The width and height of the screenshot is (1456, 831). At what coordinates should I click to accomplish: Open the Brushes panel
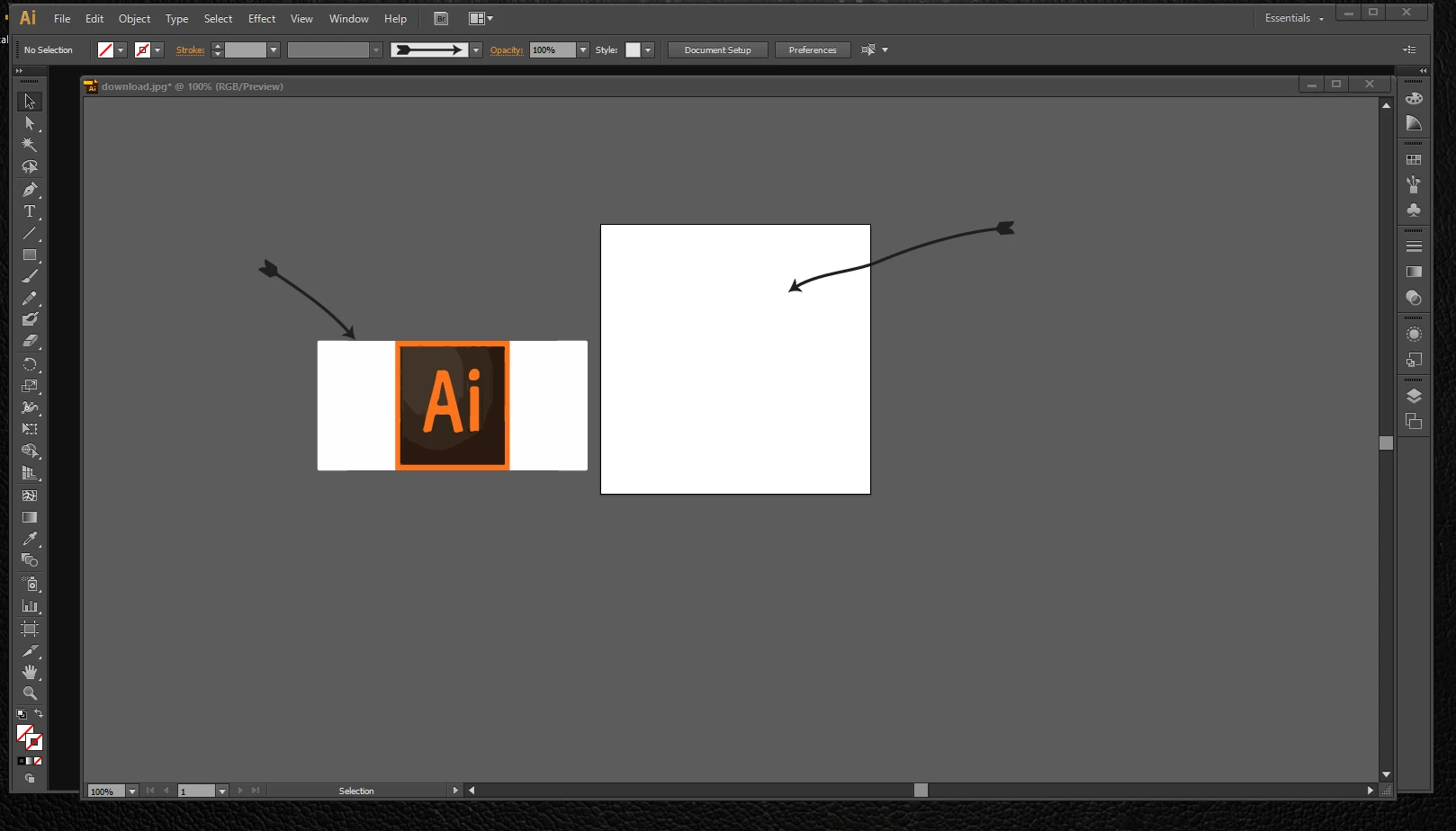click(x=1414, y=184)
